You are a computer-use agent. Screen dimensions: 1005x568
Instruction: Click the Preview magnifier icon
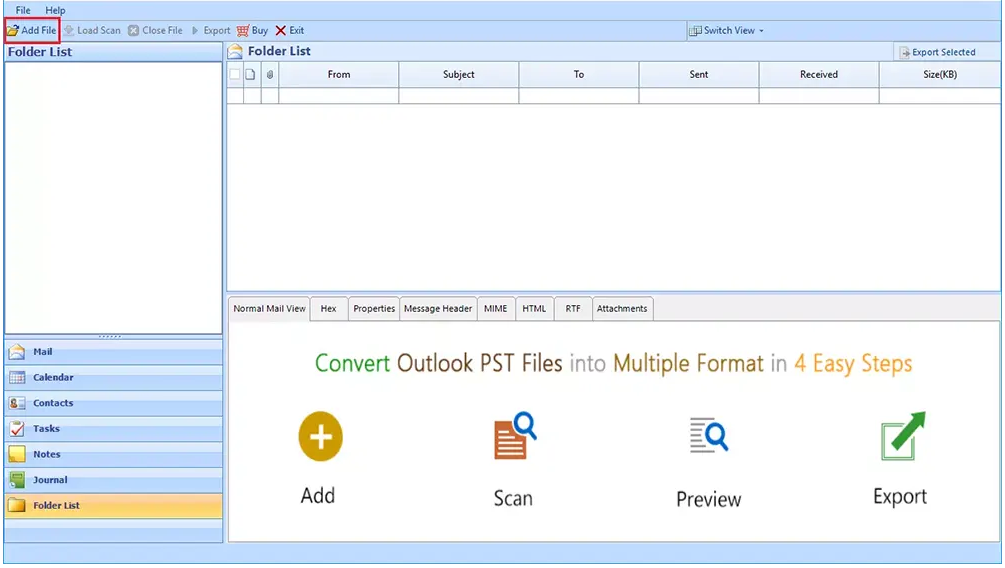pyautogui.click(x=709, y=436)
